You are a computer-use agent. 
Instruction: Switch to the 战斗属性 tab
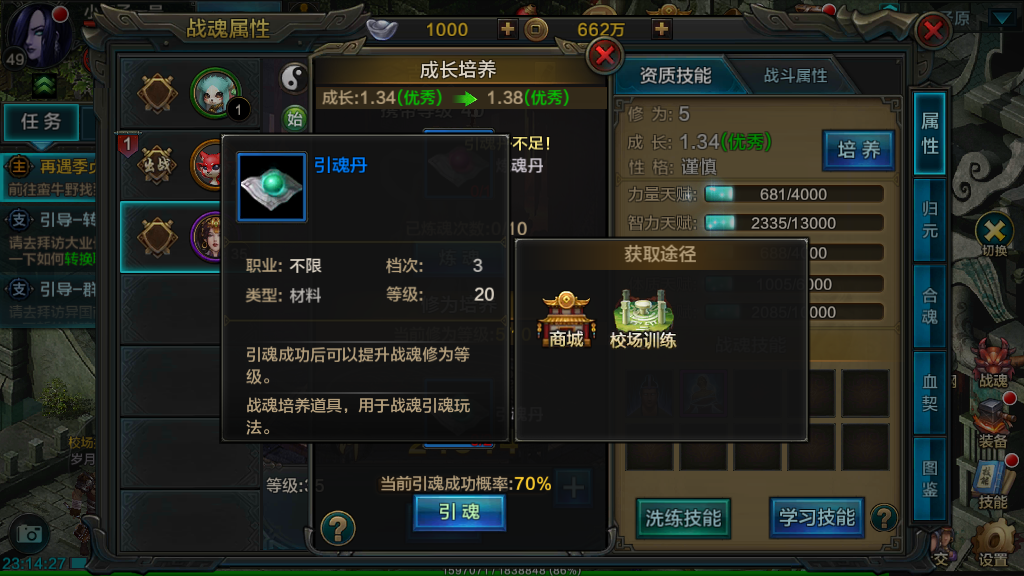(795, 76)
